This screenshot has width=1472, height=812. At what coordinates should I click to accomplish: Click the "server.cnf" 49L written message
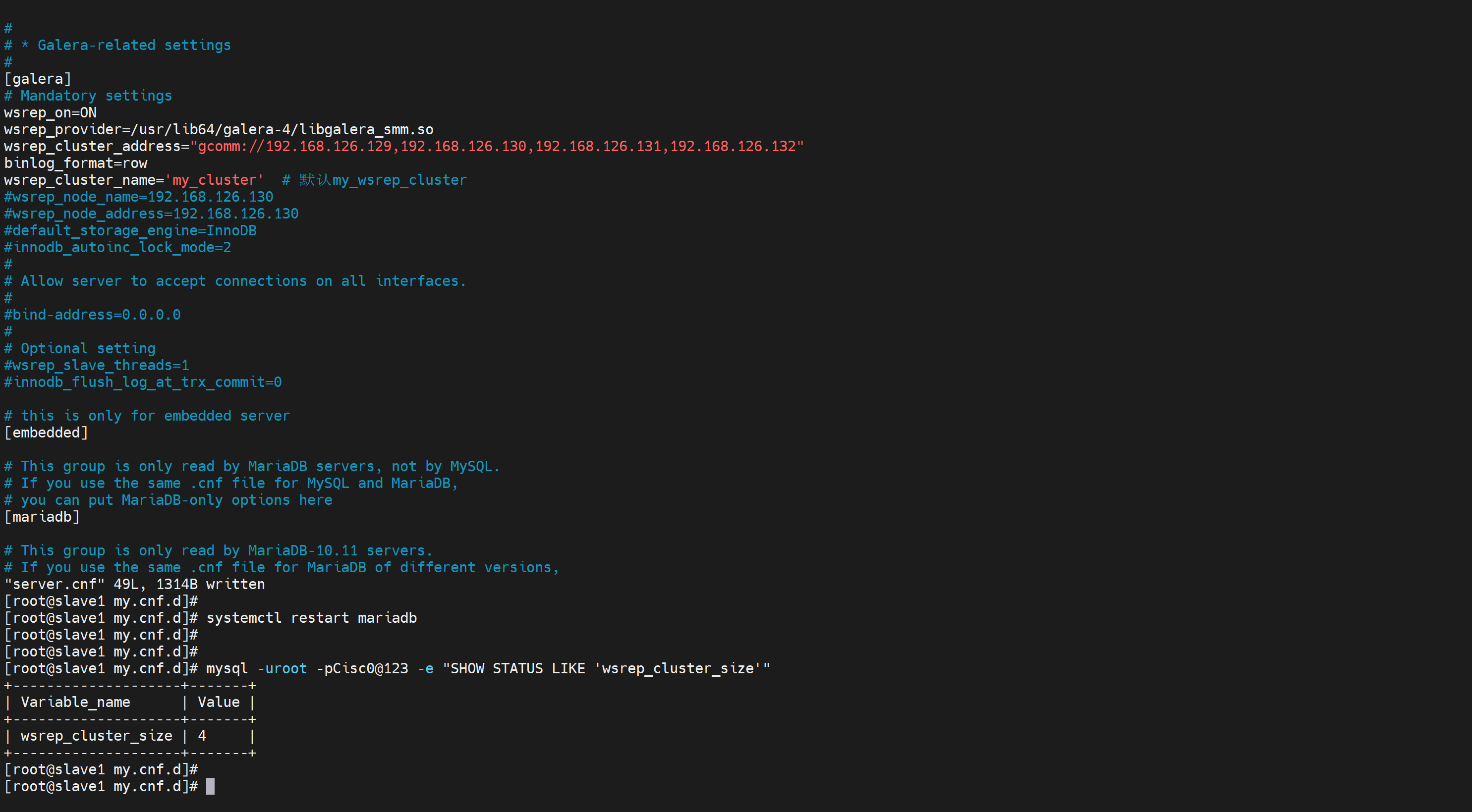[134, 584]
